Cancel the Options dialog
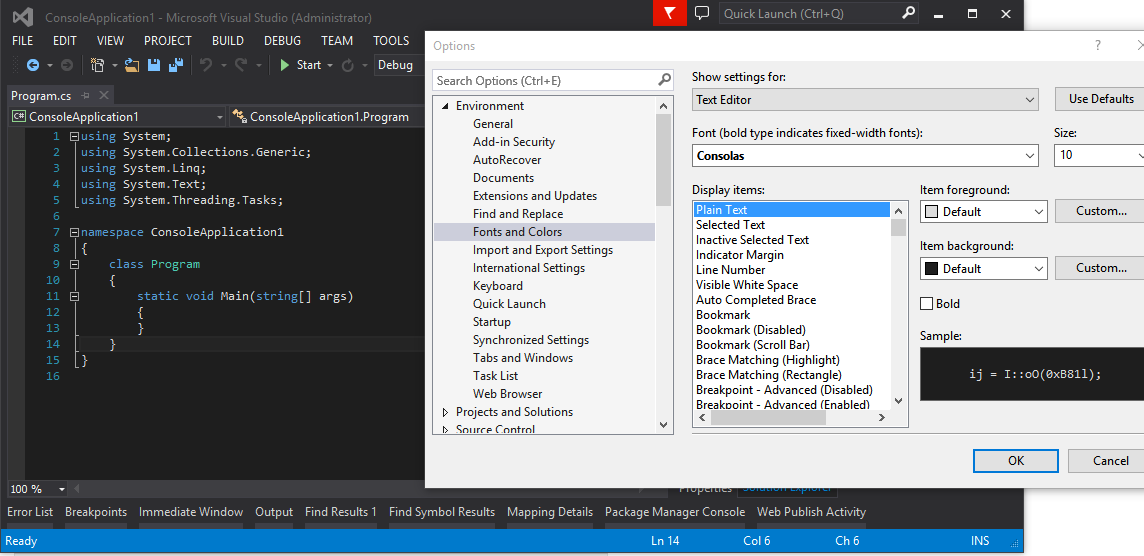The height and width of the screenshot is (556, 1144). point(1108,460)
